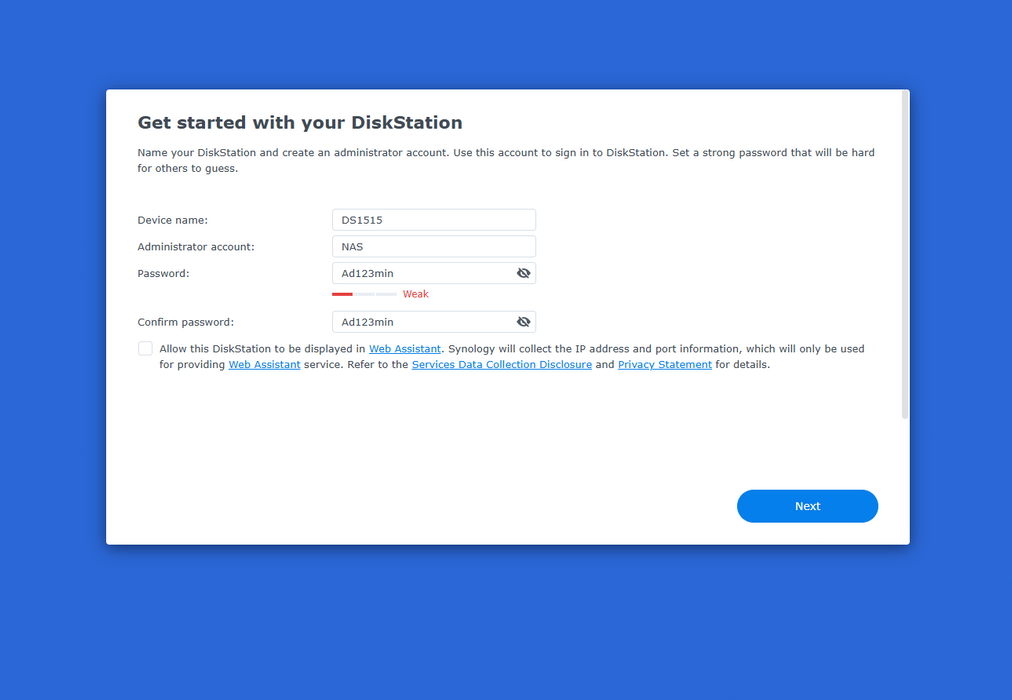Click the dialog's vertical scrollbar
This screenshot has width=1012, height=700.
[x=905, y=255]
